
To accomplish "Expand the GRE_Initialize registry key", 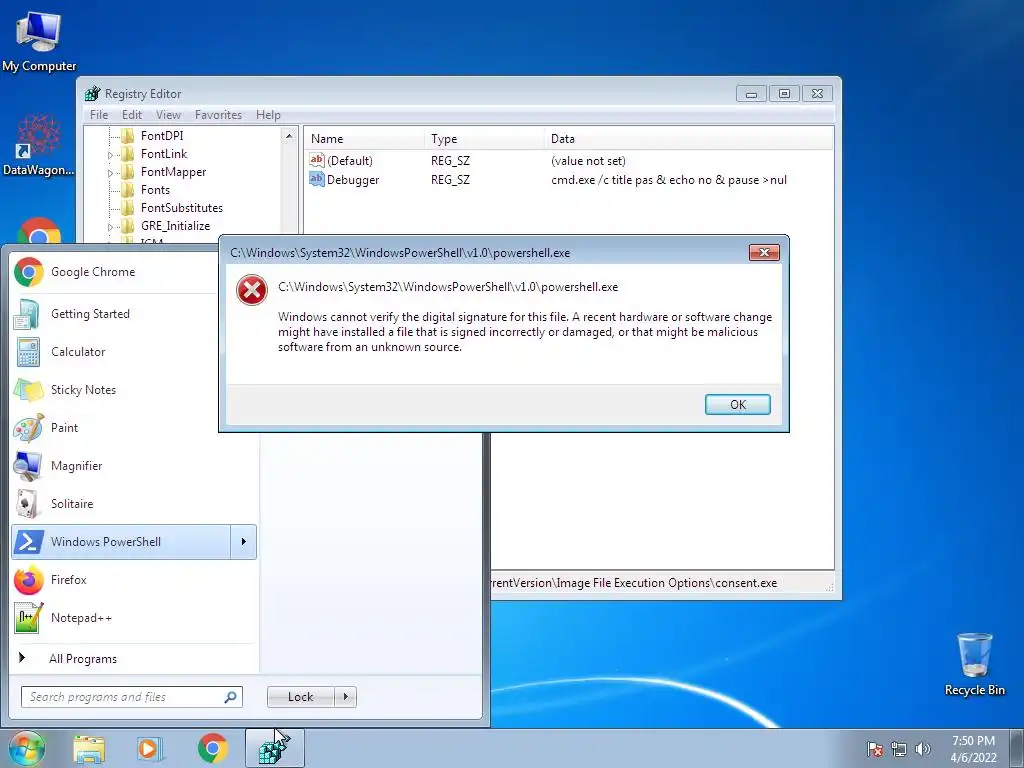I will tap(110, 227).
